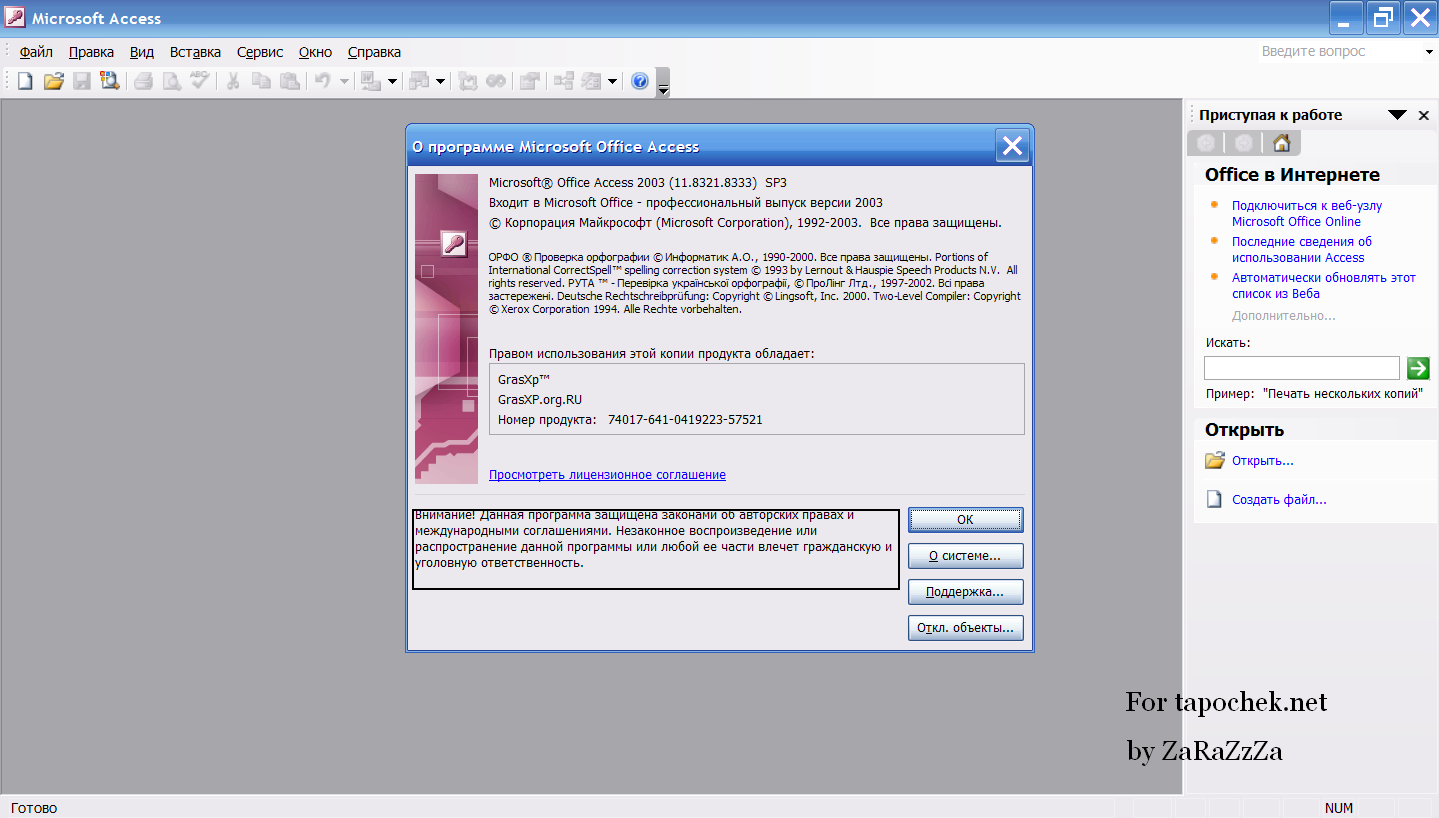The image size is (1439, 818).
Task: Click the 'О системе...' button
Action: (965, 556)
